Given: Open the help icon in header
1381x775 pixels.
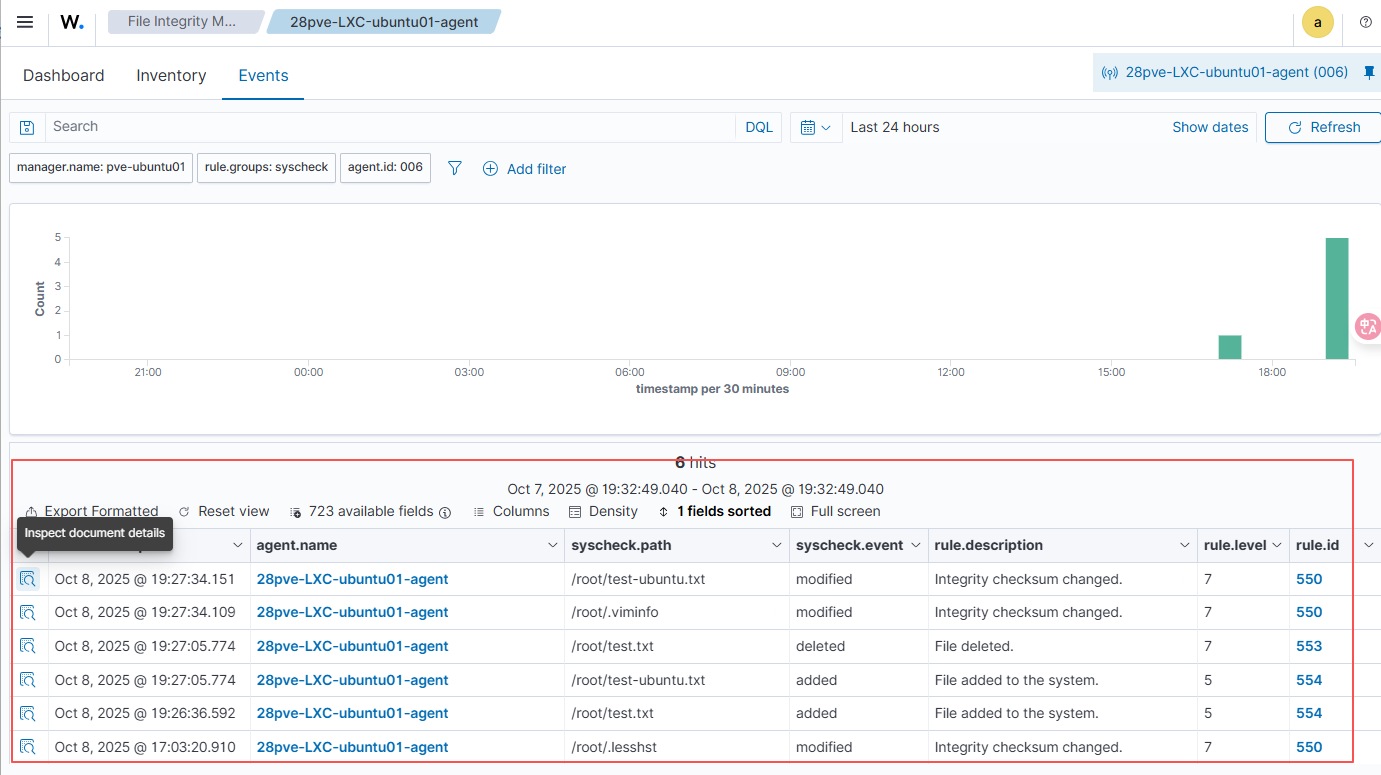Looking at the screenshot, I should (x=1365, y=22).
